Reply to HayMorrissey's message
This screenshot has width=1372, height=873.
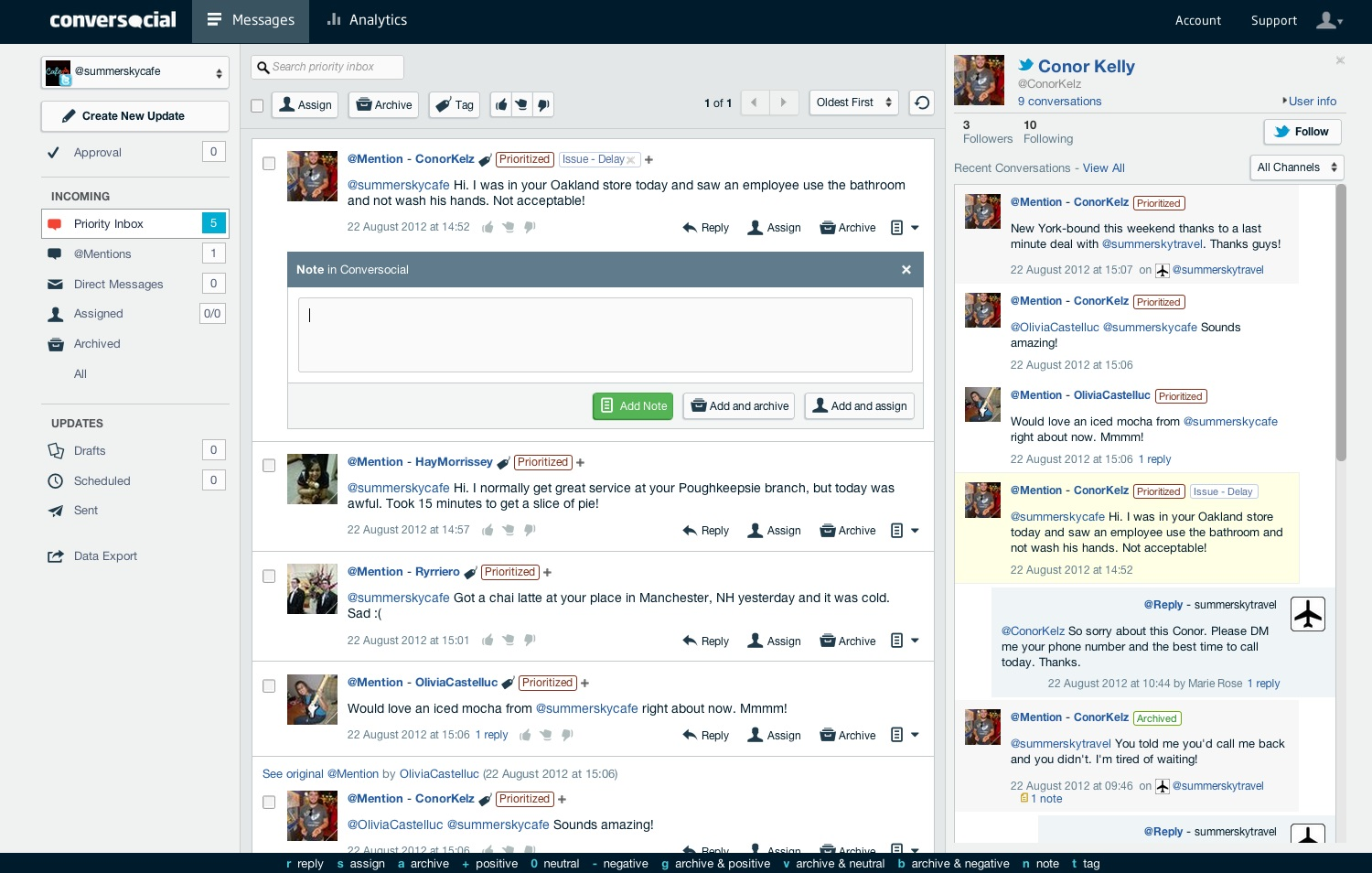[x=705, y=531]
